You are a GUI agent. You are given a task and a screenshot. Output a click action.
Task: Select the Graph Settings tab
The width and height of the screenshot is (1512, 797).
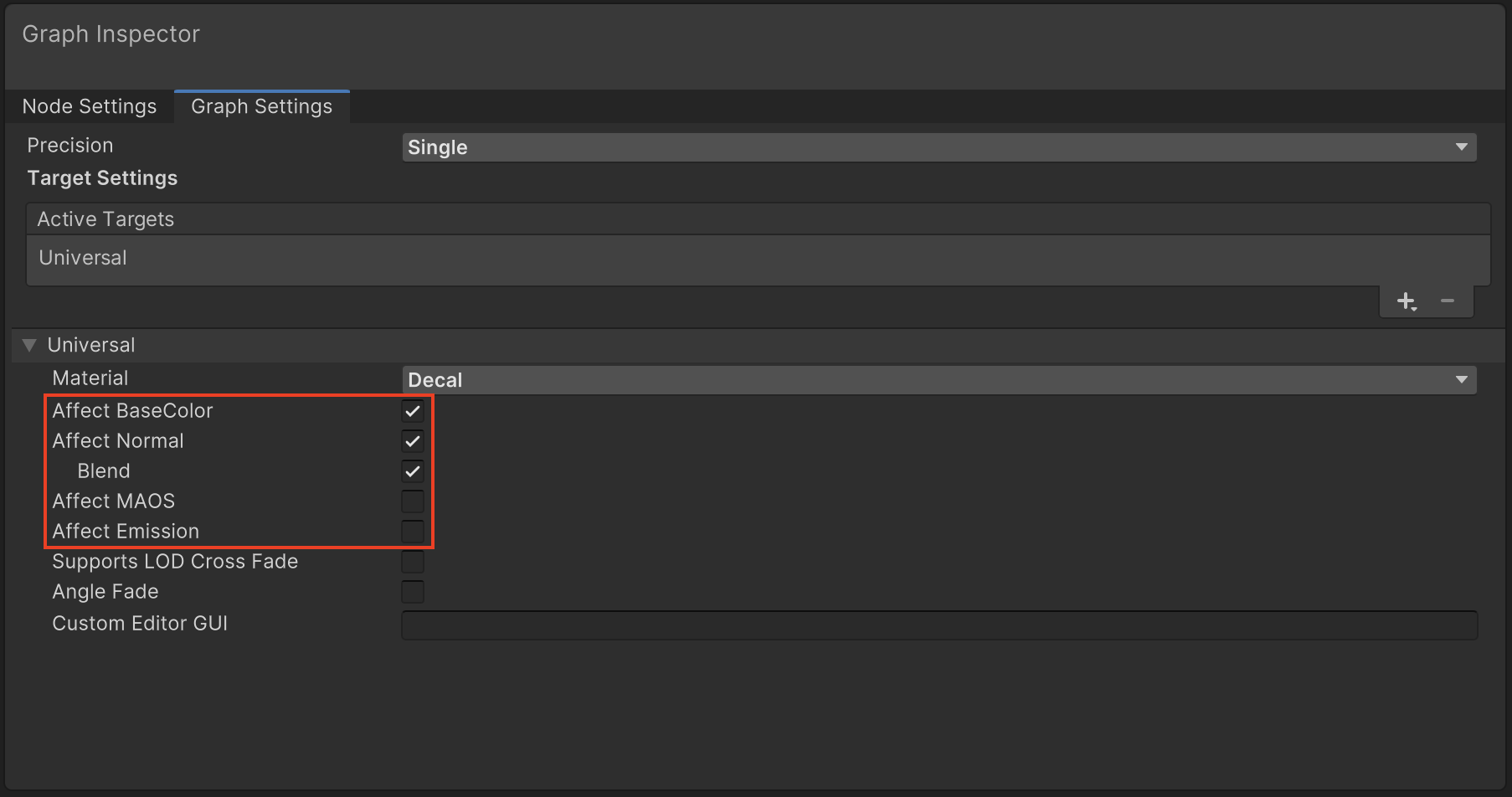261,106
